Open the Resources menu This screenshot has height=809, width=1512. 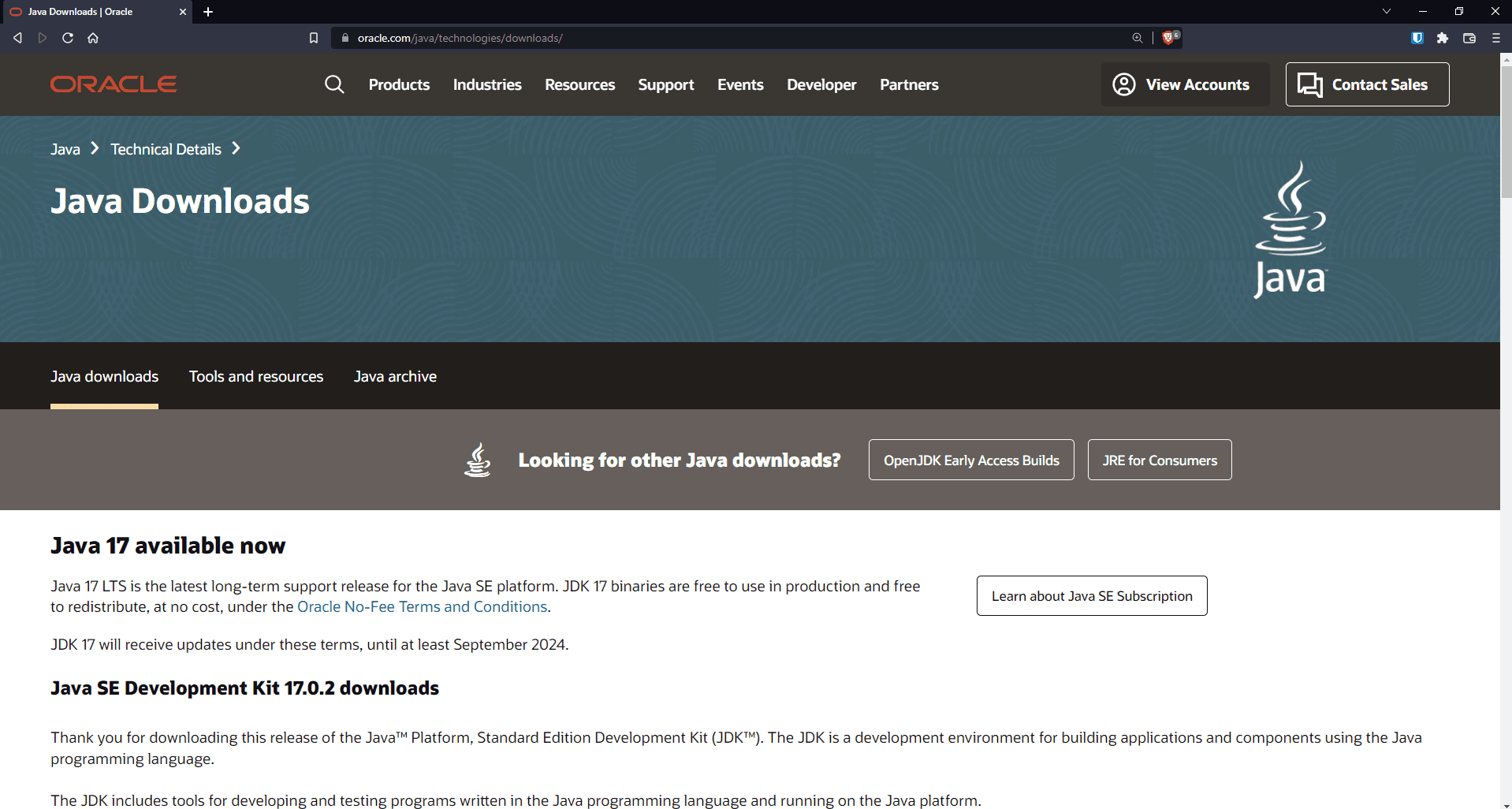(580, 84)
